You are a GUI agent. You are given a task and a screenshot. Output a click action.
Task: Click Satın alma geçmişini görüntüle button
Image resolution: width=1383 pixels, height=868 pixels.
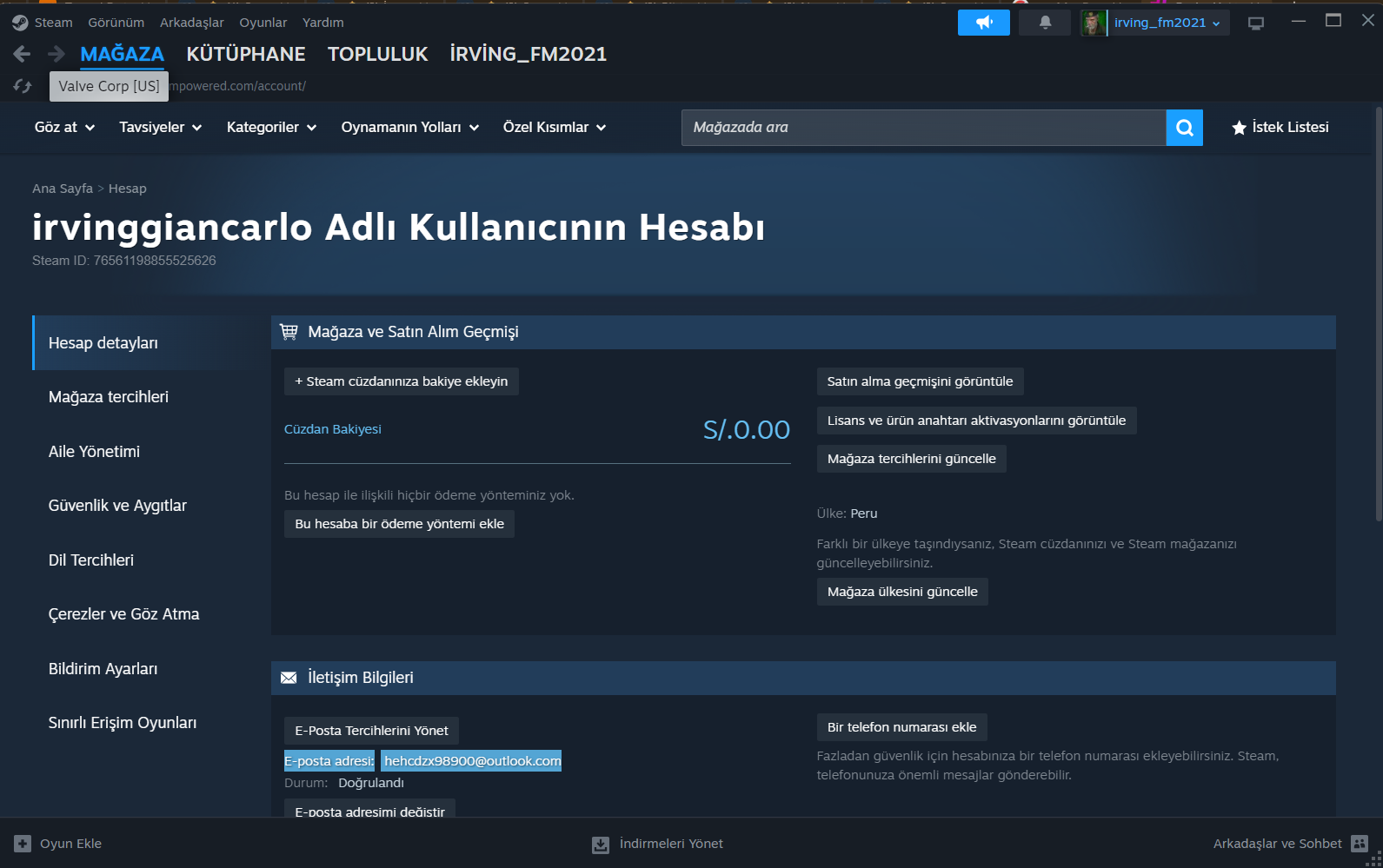pos(920,381)
